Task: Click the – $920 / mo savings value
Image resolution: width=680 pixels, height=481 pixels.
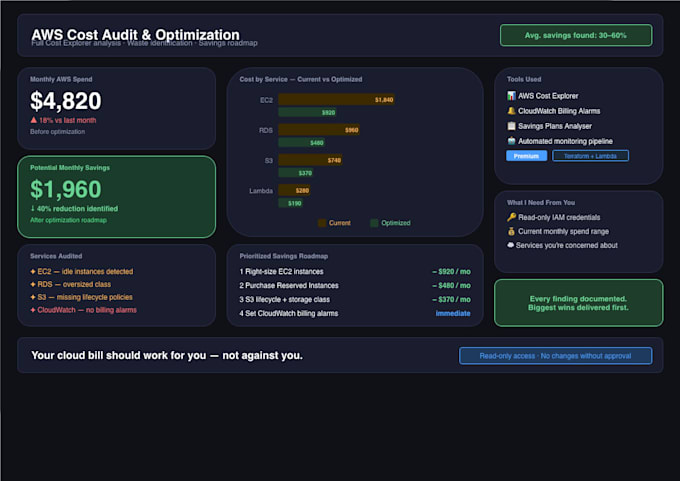Action: pyautogui.click(x=451, y=272)
